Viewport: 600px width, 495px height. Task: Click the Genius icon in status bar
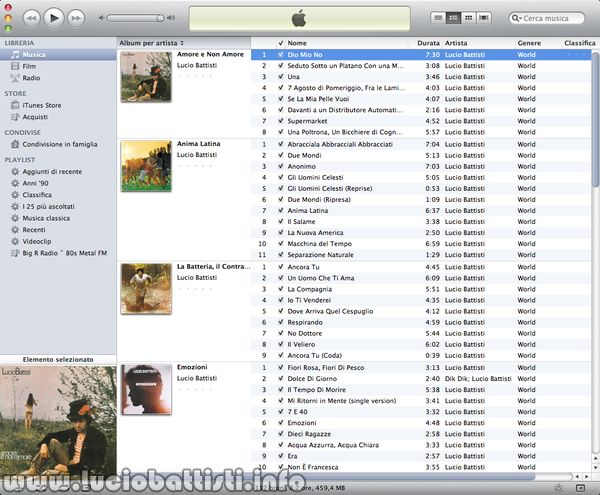pyautogui.click(x=558, y=488)
